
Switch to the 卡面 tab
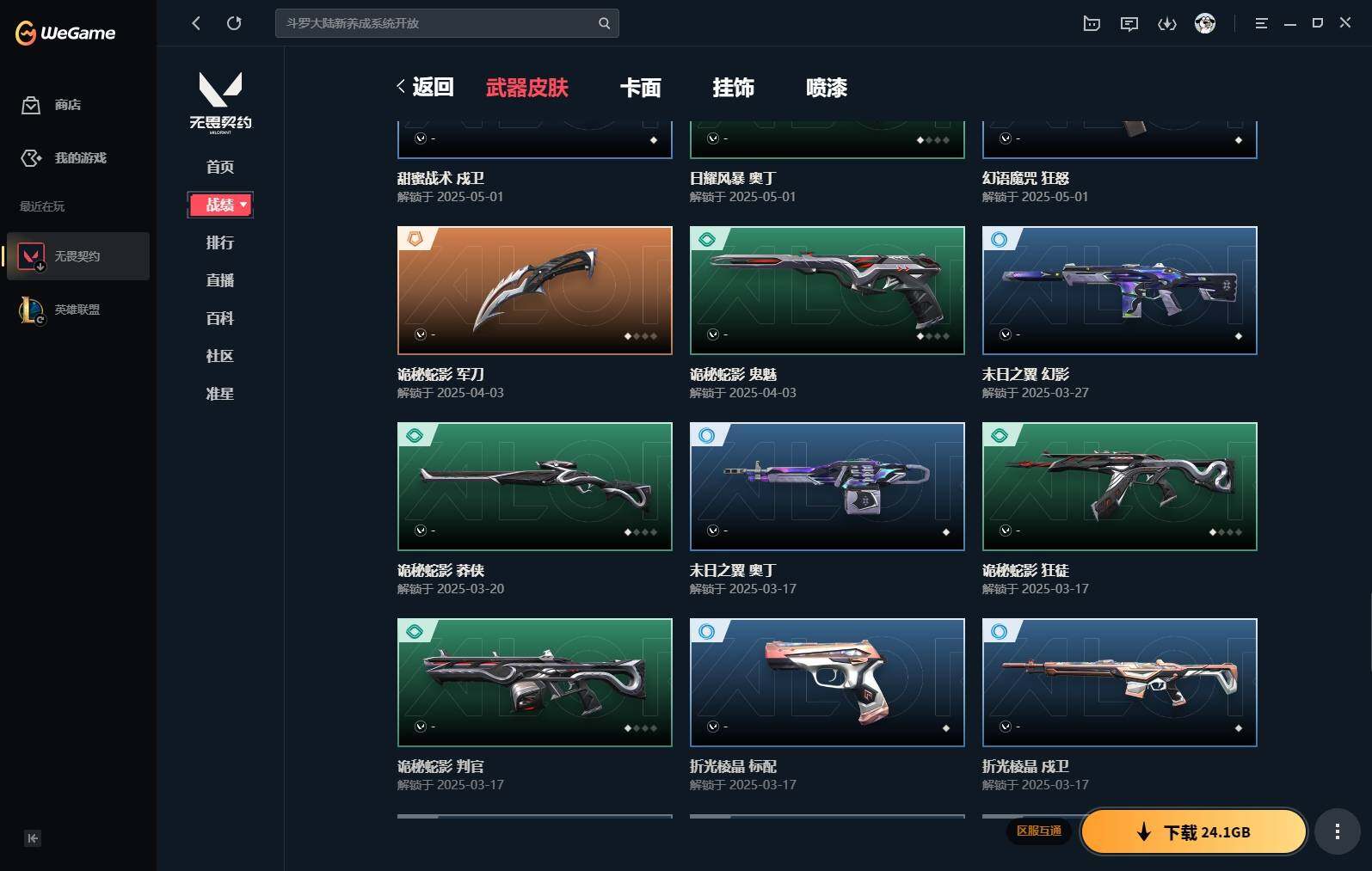[641, 88]
